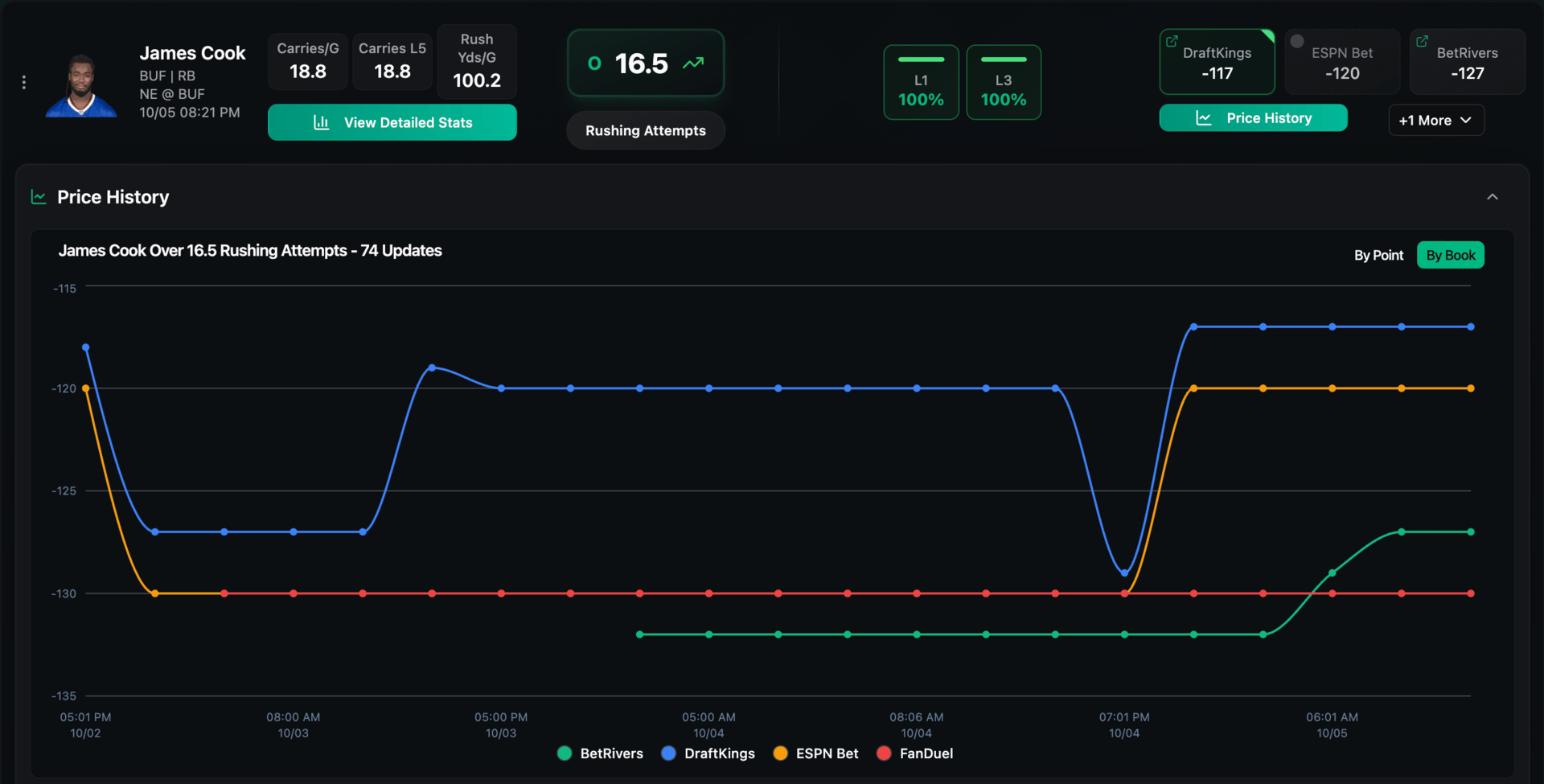The image size is (1544, 784).
Task: Click the chart title with 74 Updates
Action: pos(250,251)
